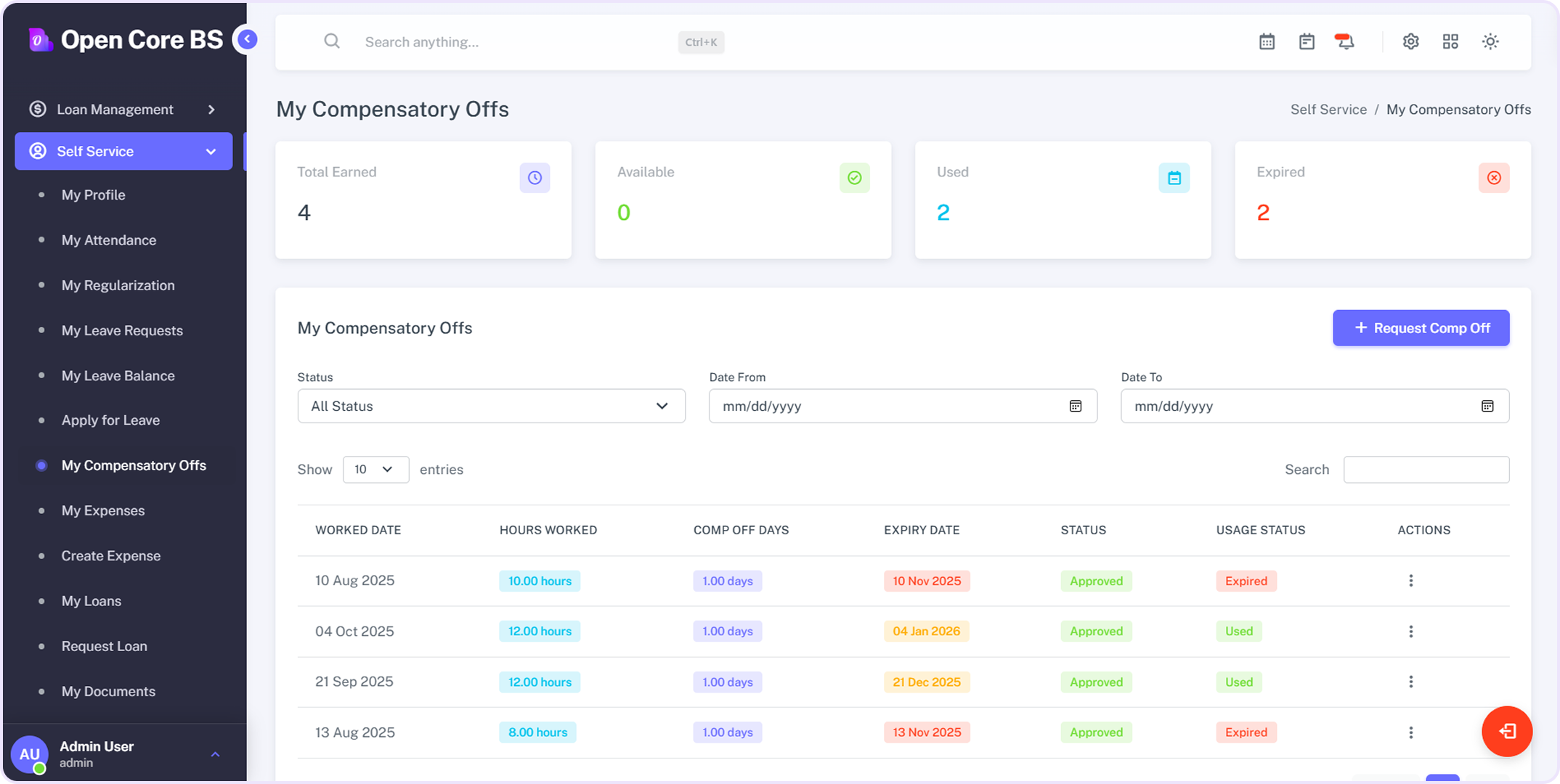1560x784 pixels.
Task: Open the calendar icon in top bar
Action: point(1267,42)
